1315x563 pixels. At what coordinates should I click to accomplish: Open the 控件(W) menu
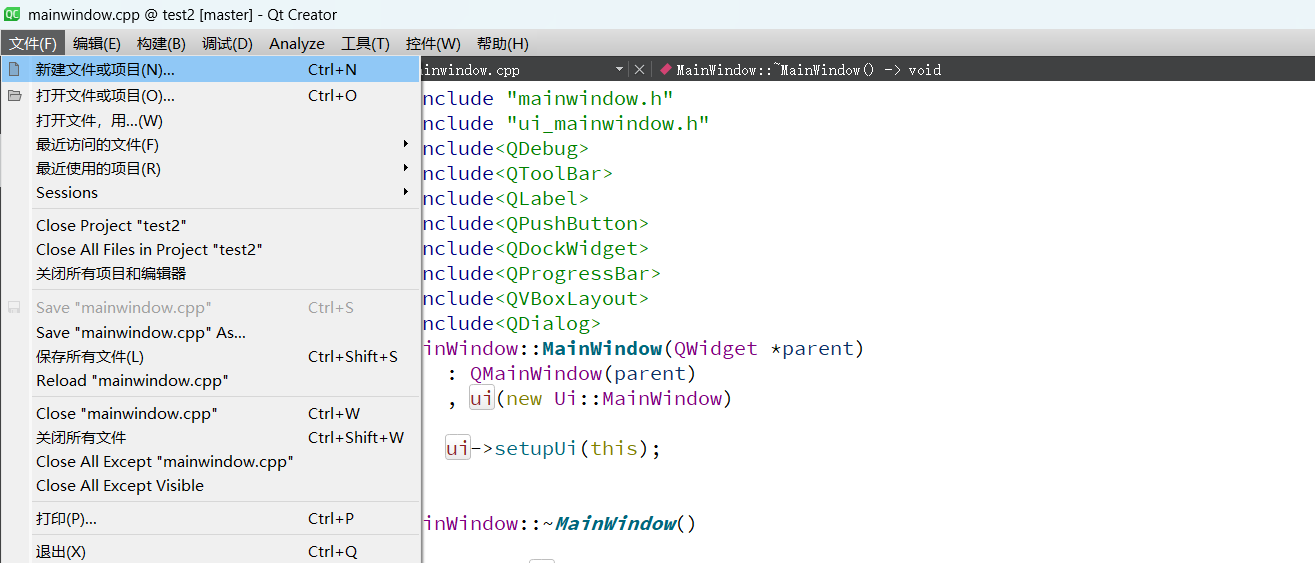[433, 43]
